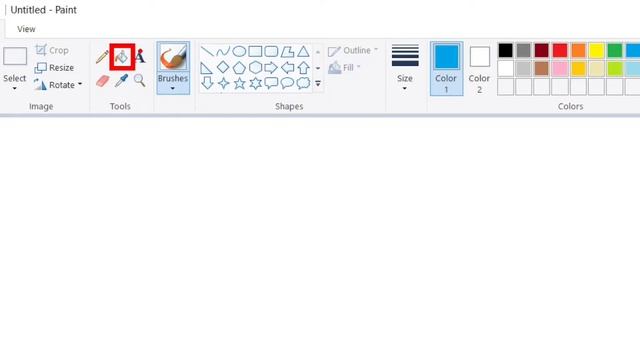Click the Select rectangle tool button
The image size is (640, 360).
click(x=15, y=57)
